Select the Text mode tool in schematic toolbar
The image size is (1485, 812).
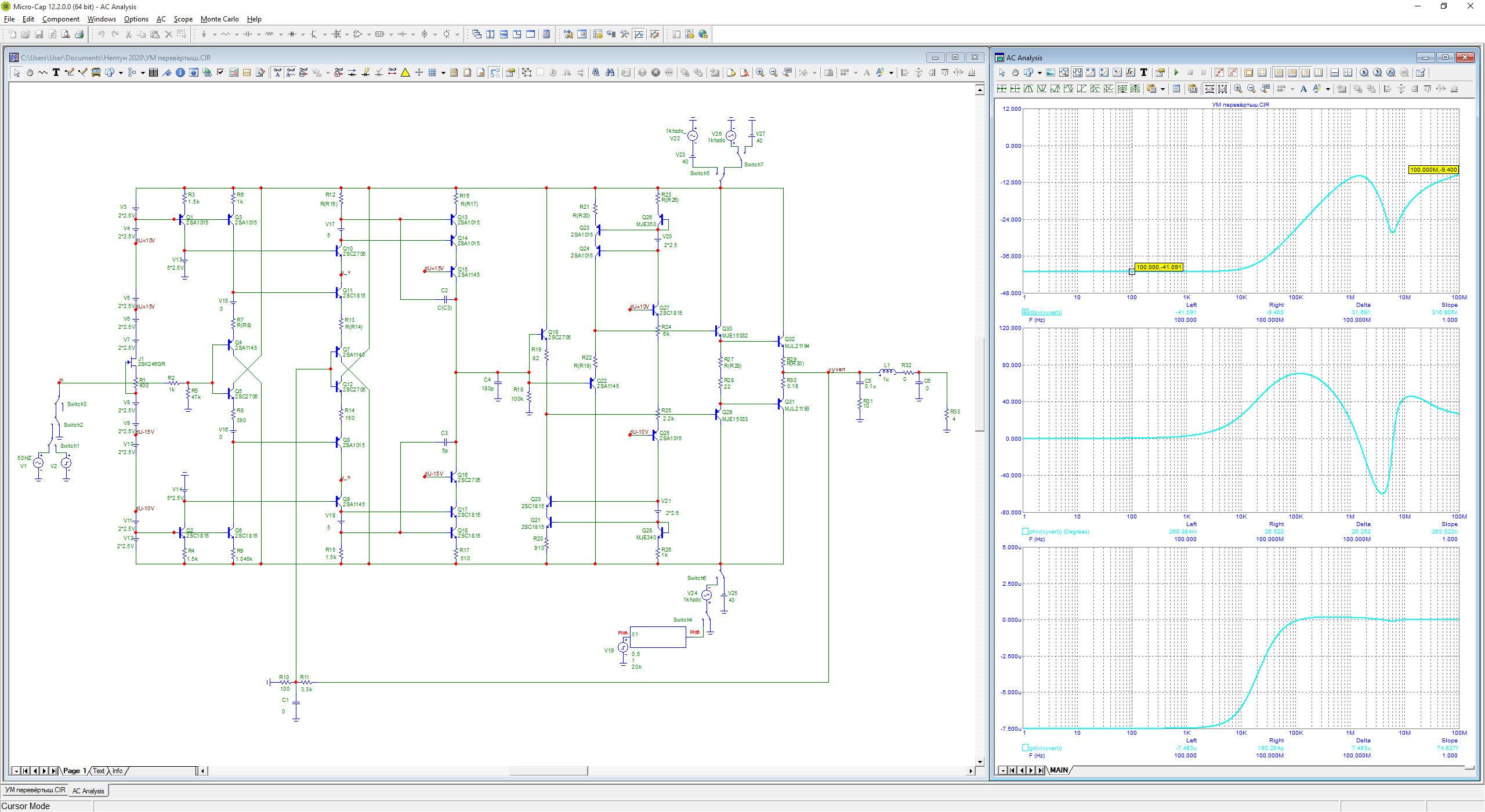coord(56,72)
